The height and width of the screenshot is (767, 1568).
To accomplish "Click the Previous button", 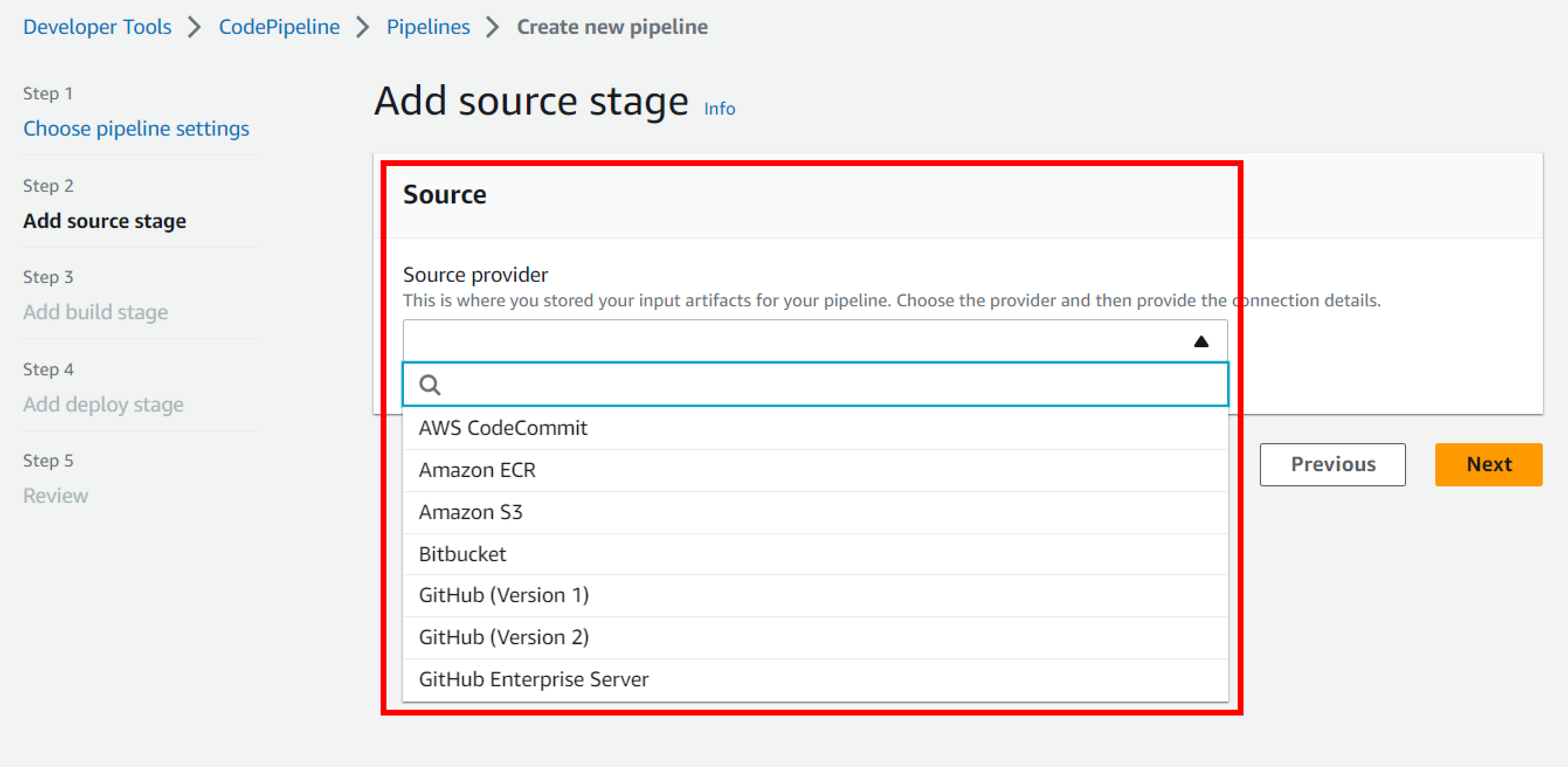I will click(1332, 464).
